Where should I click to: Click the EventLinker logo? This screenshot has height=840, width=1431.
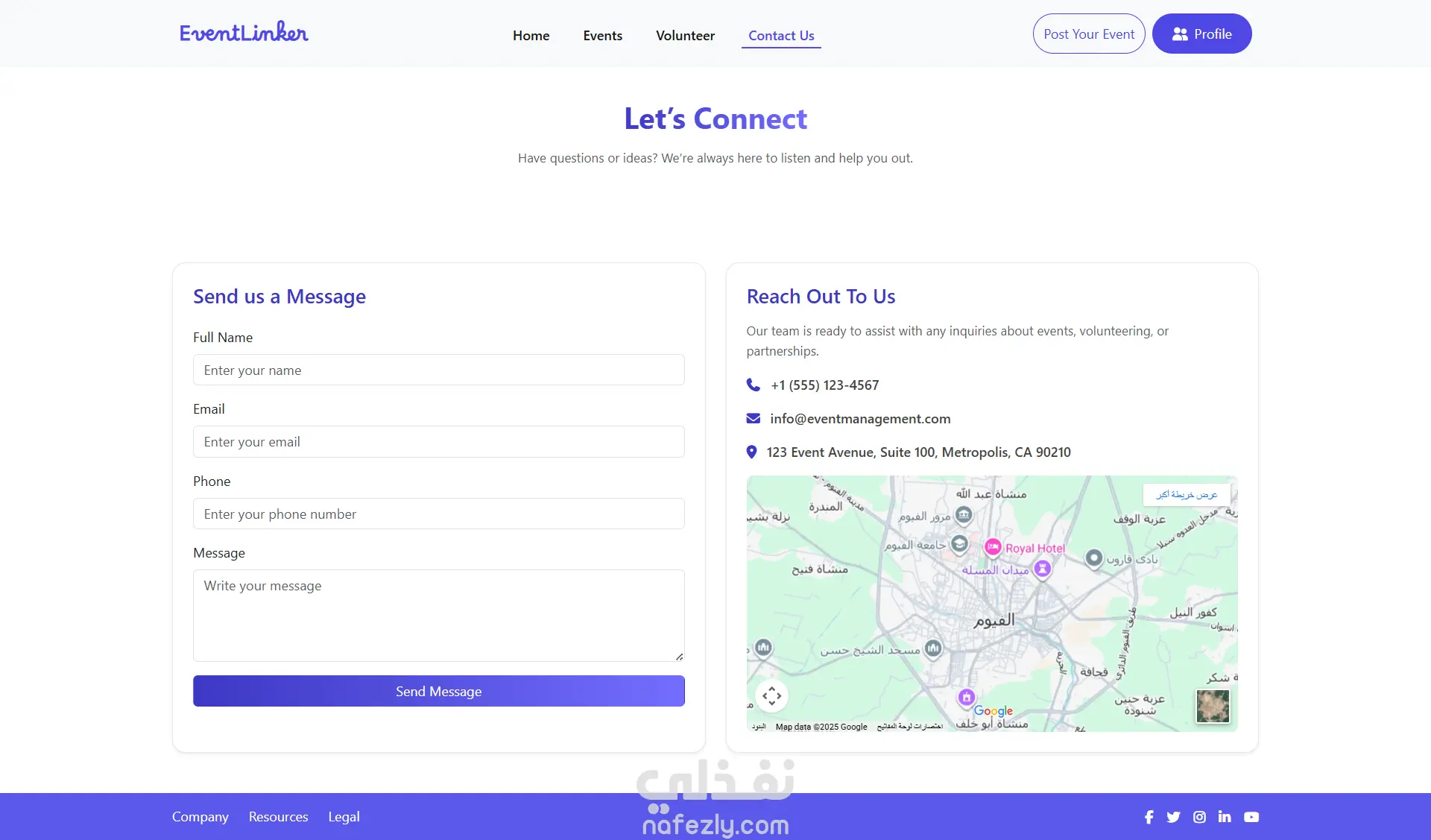[x=244, y=32]
